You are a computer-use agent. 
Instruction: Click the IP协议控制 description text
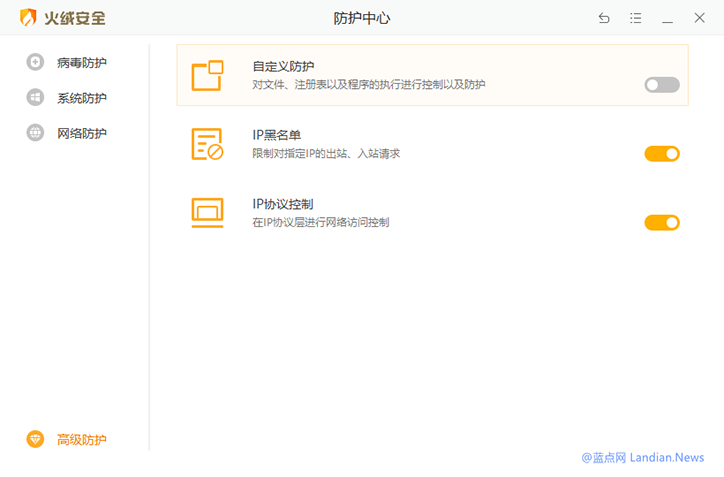320,222
